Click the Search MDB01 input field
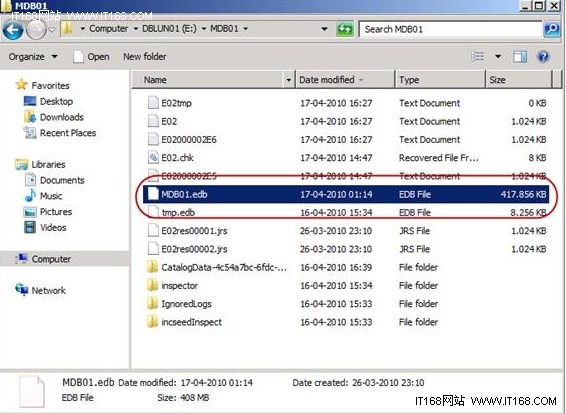The width and height of the screenshot is (566, 414). tap(450, 29)
